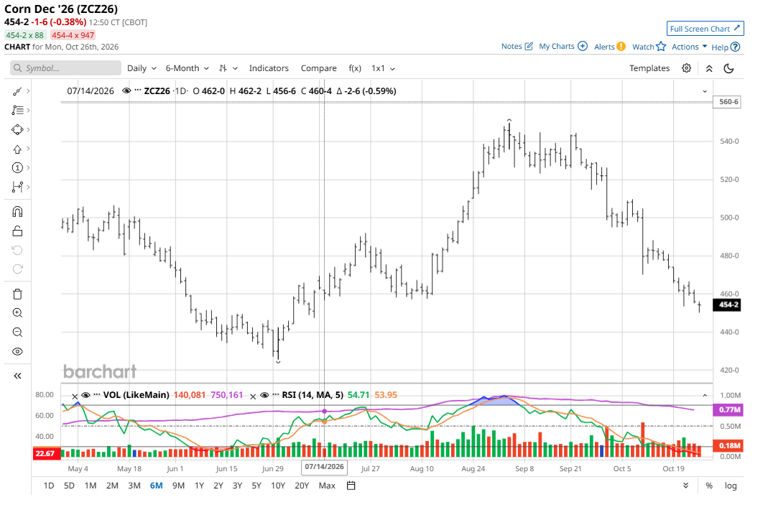Click the zoom in magnifier icon

pyautogui.click(x=17, y=313)
